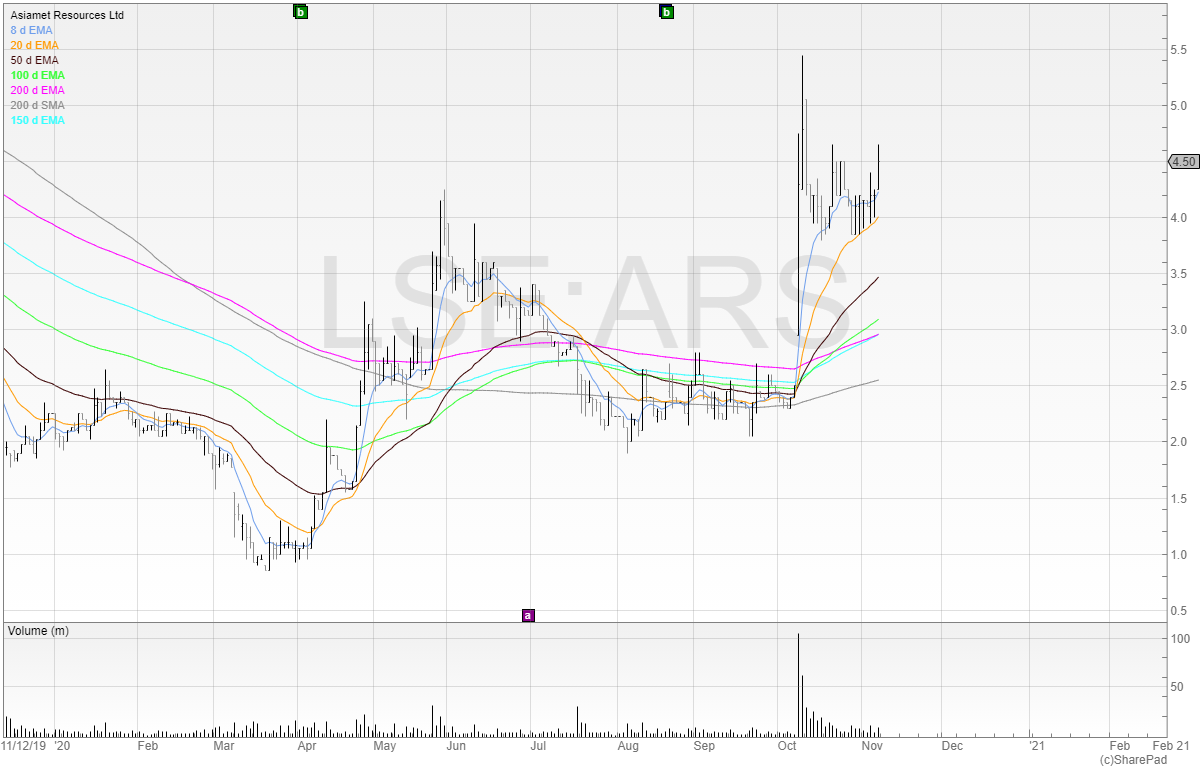Click the '20 year label on date axis
The height and width of the screenshot is (768, 1200).
(62, 746)
